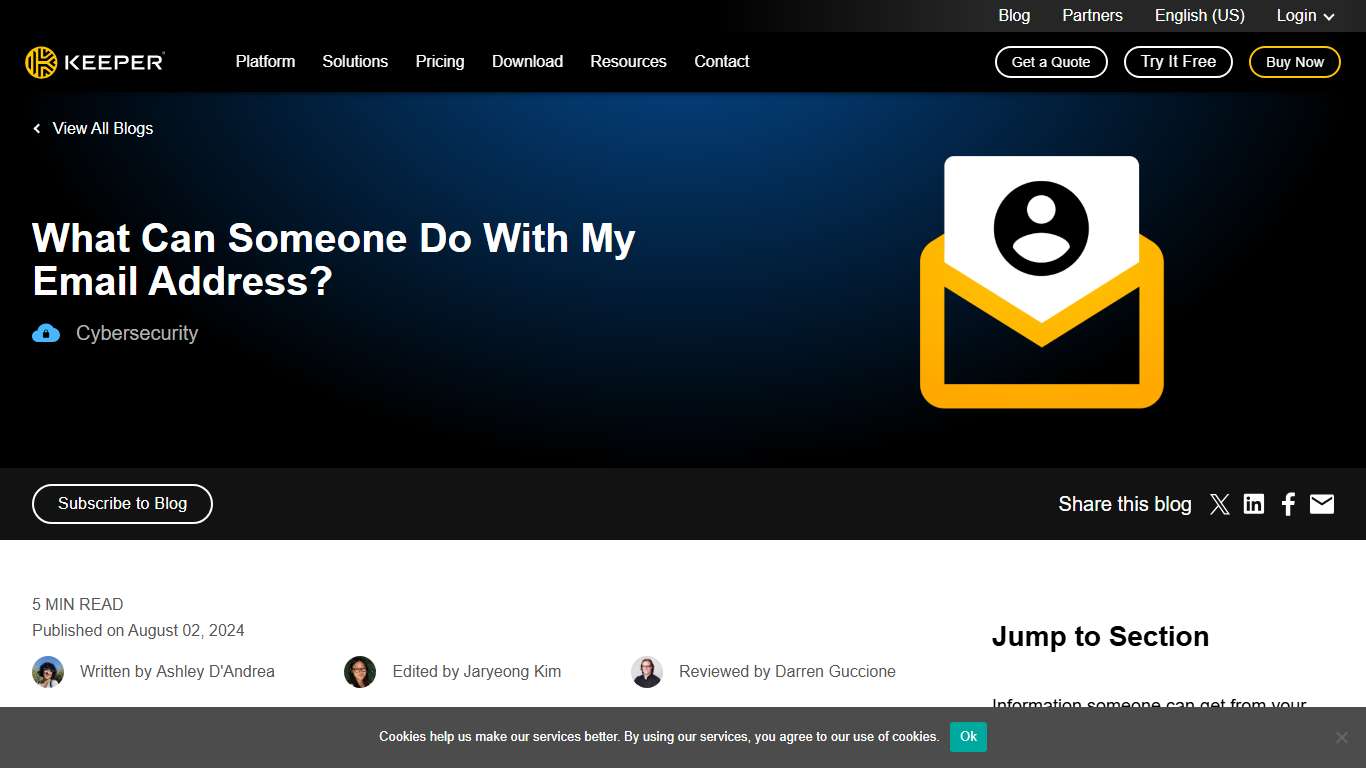
Task: Subscribe to Blog button
Action: (x=122, y=504)
